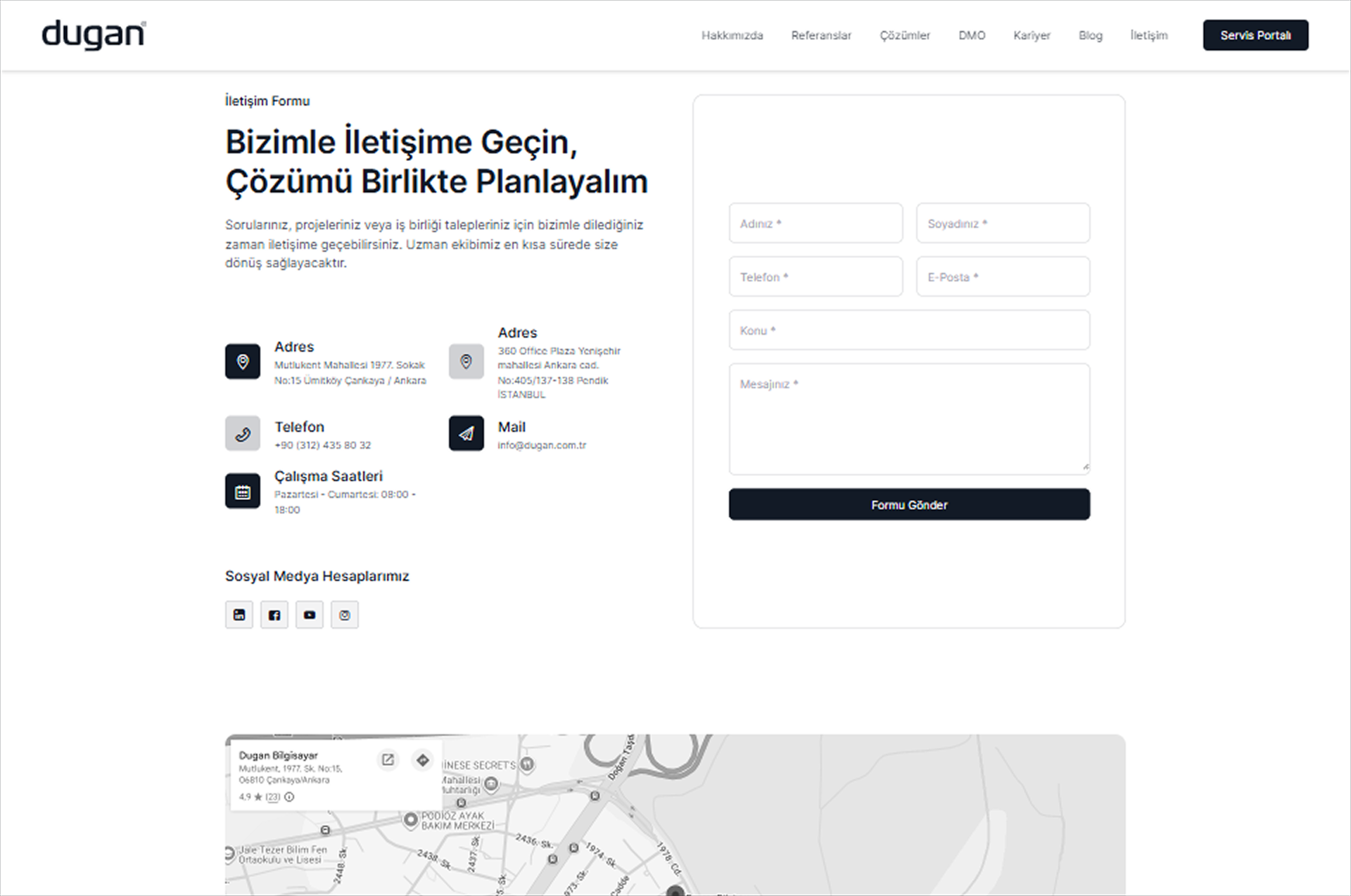Image resolution: width=1351 pixels, height=896 pixels.
Task: Go to the Kariyer page
Action: [x=1032, y=35]
